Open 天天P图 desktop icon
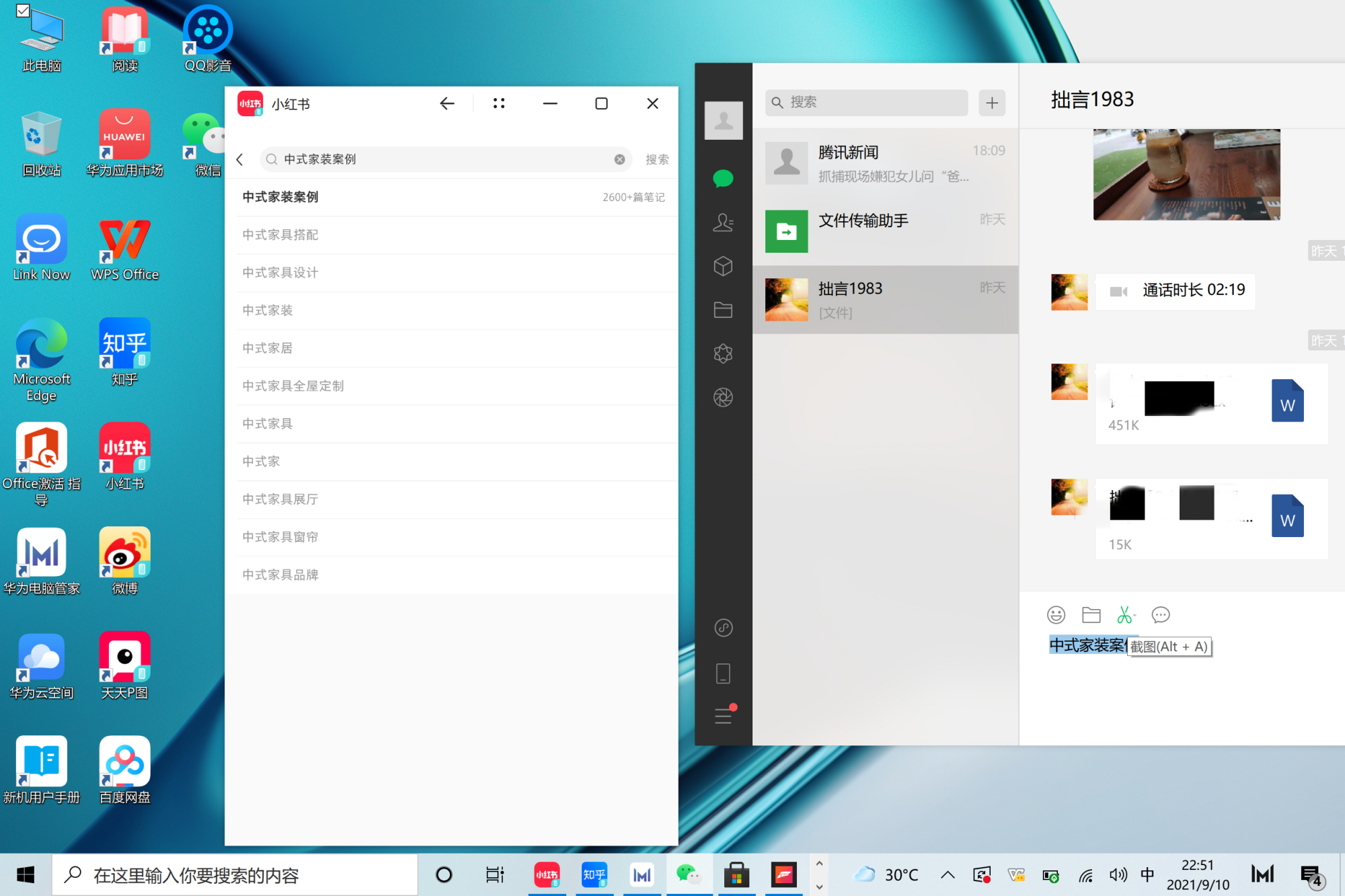Screen dimensions: 1345x896 click(124, 665)
